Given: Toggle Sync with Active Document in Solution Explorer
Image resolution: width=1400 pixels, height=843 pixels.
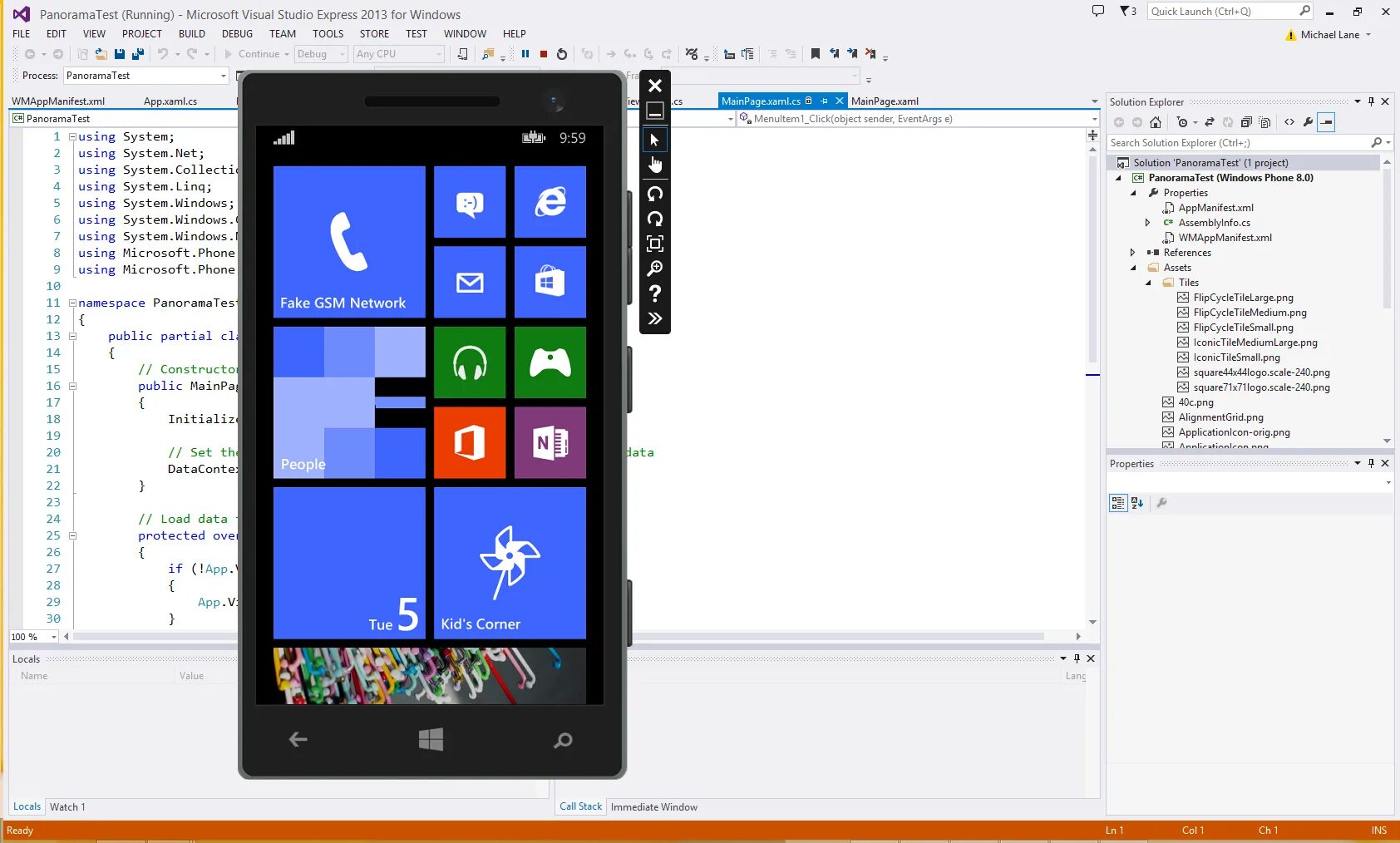Looking at the screenshot, I should coord(1210,122).
